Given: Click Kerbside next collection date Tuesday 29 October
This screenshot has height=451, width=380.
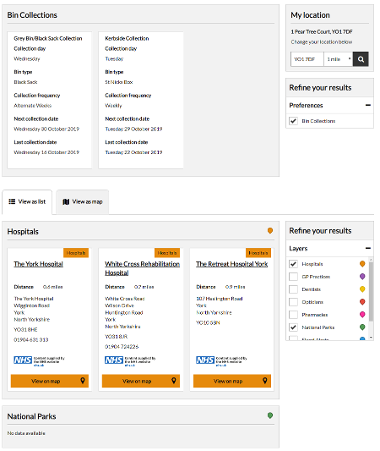Looking at the screenshot, I should (x=133, y=129).
